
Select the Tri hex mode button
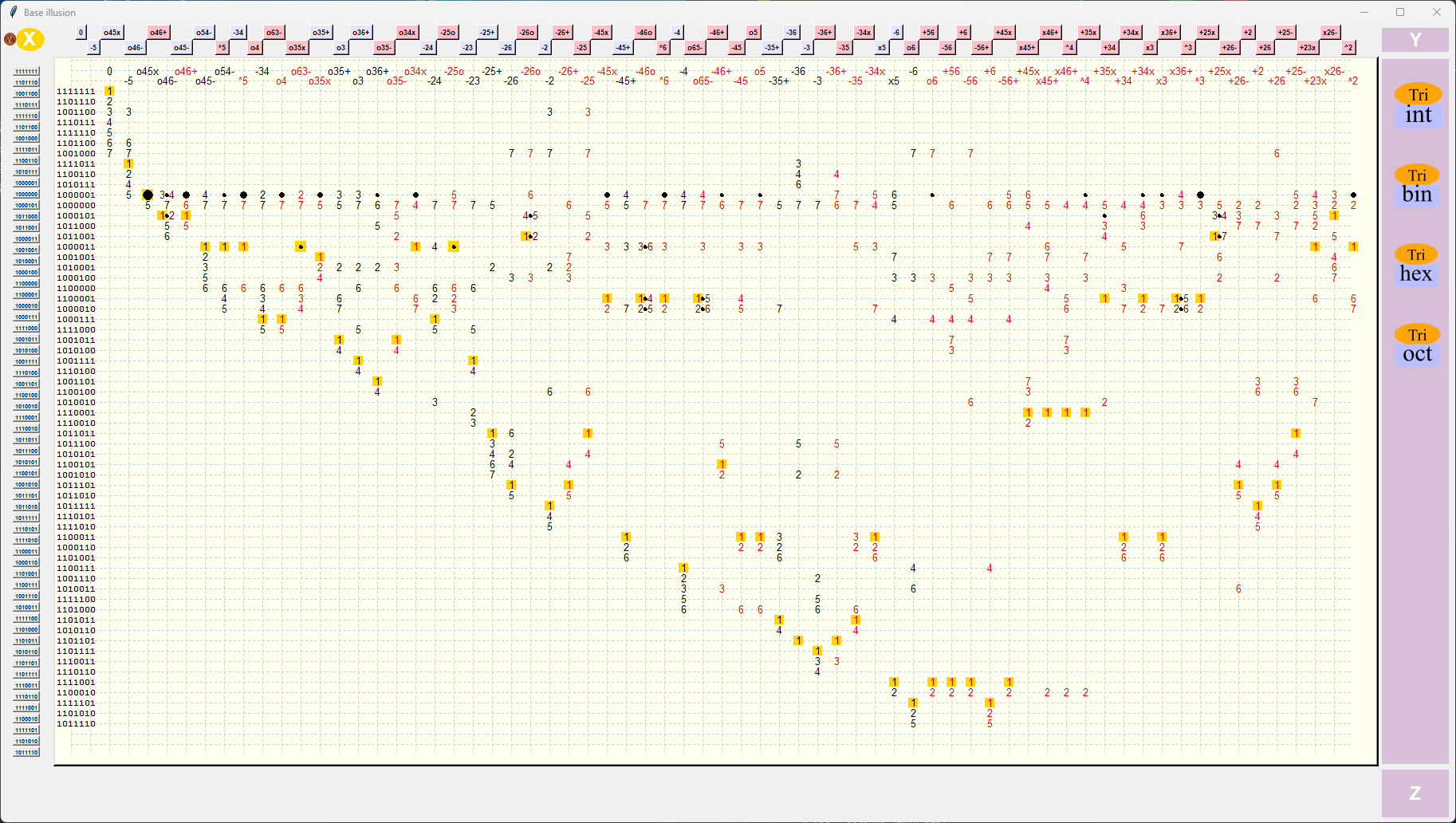[x=1416, y=266]
